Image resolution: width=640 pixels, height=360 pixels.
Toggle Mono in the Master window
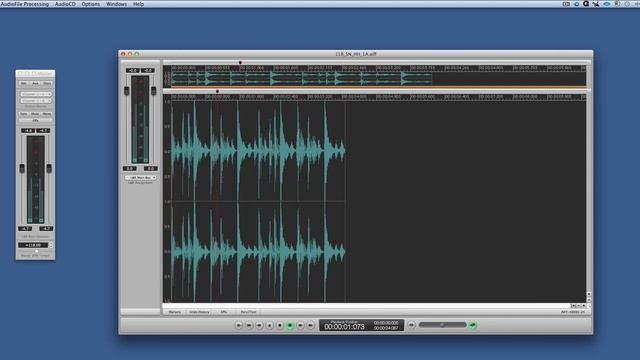pyautogui.click(x=47, y=114)
